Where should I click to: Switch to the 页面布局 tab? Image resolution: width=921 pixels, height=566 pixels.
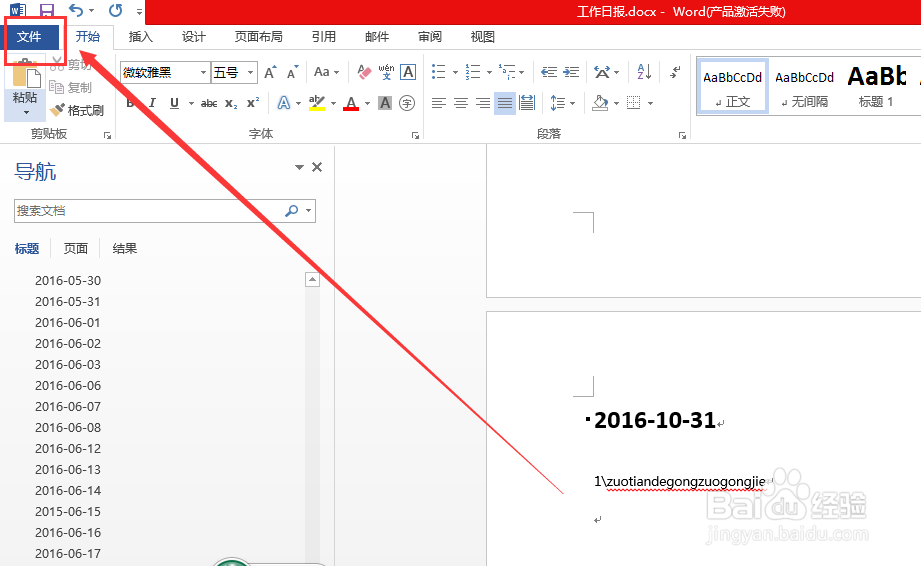(258, 37)
